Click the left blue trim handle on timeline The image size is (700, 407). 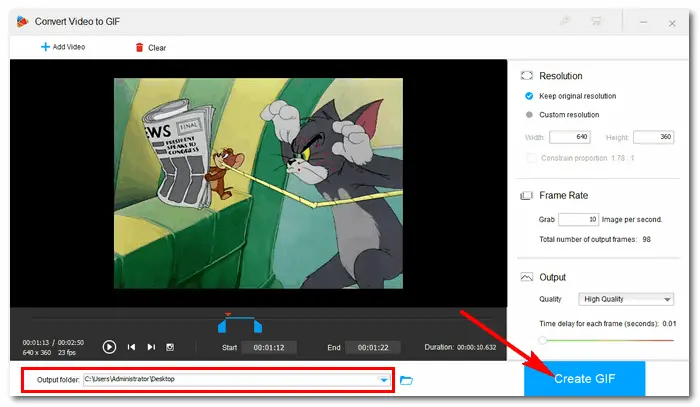pos(222,326)
